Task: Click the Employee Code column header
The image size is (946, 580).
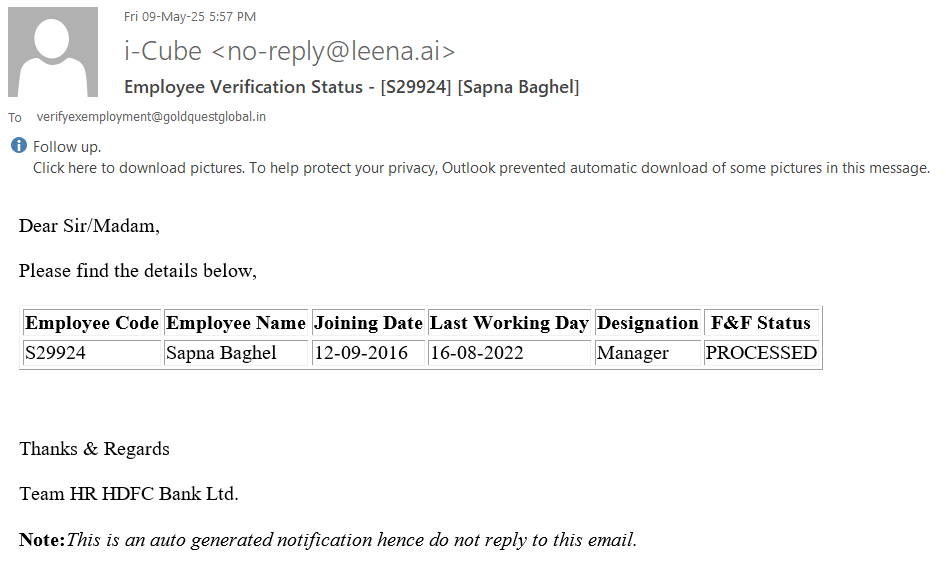Action: point(92,323)
